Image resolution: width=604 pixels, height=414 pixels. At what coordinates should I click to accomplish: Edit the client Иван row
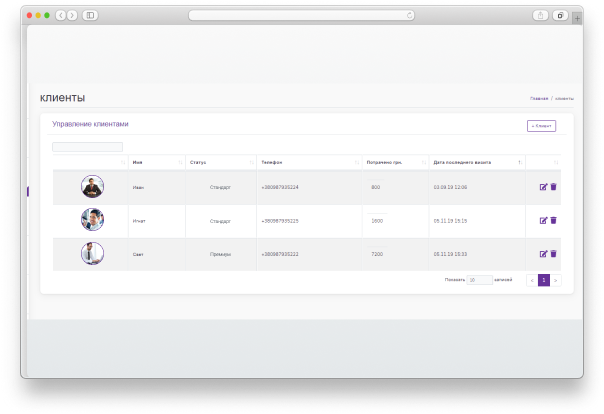543,187
